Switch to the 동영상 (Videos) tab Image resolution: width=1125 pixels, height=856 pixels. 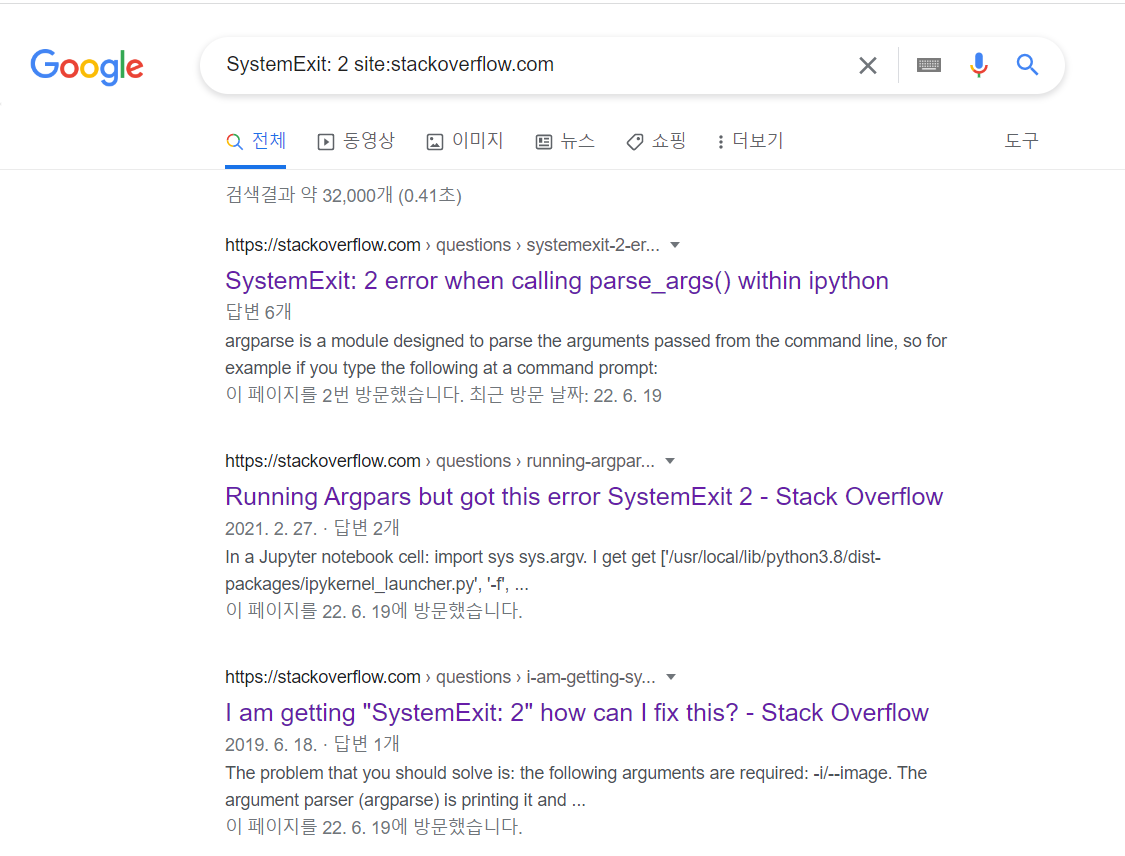tap(356, 141)
